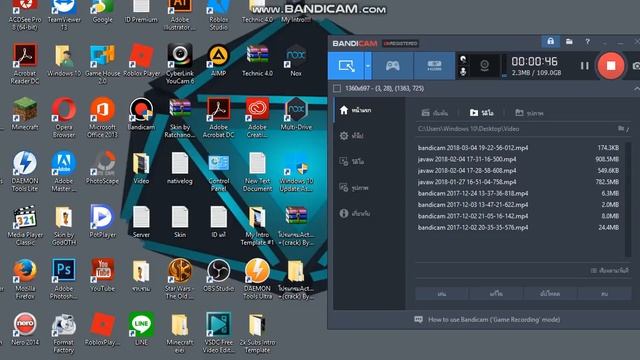The height and width of the screenshot is (360, 640).
Task: Select Bandicam screen recording mode button
Action: click(x=346, y=66)
